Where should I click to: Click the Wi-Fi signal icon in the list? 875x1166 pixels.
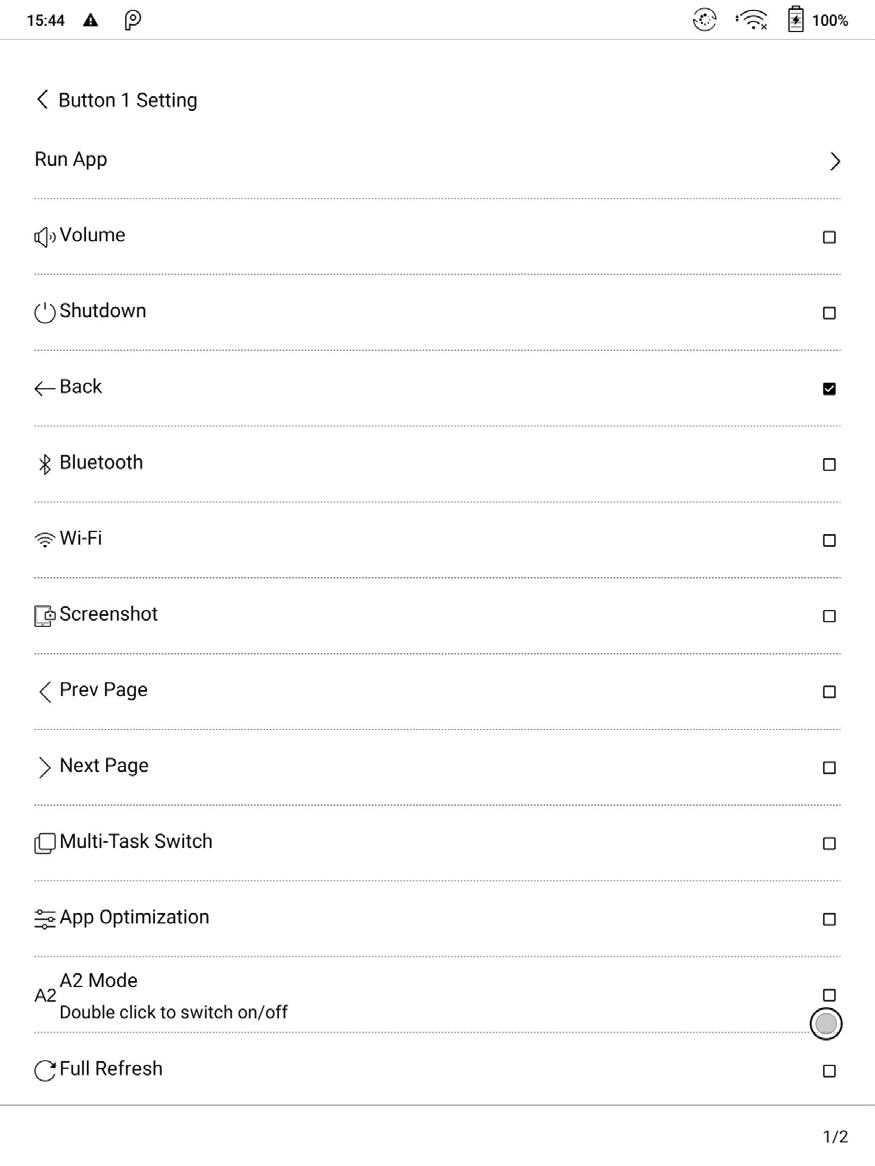[x=44, y=540]
